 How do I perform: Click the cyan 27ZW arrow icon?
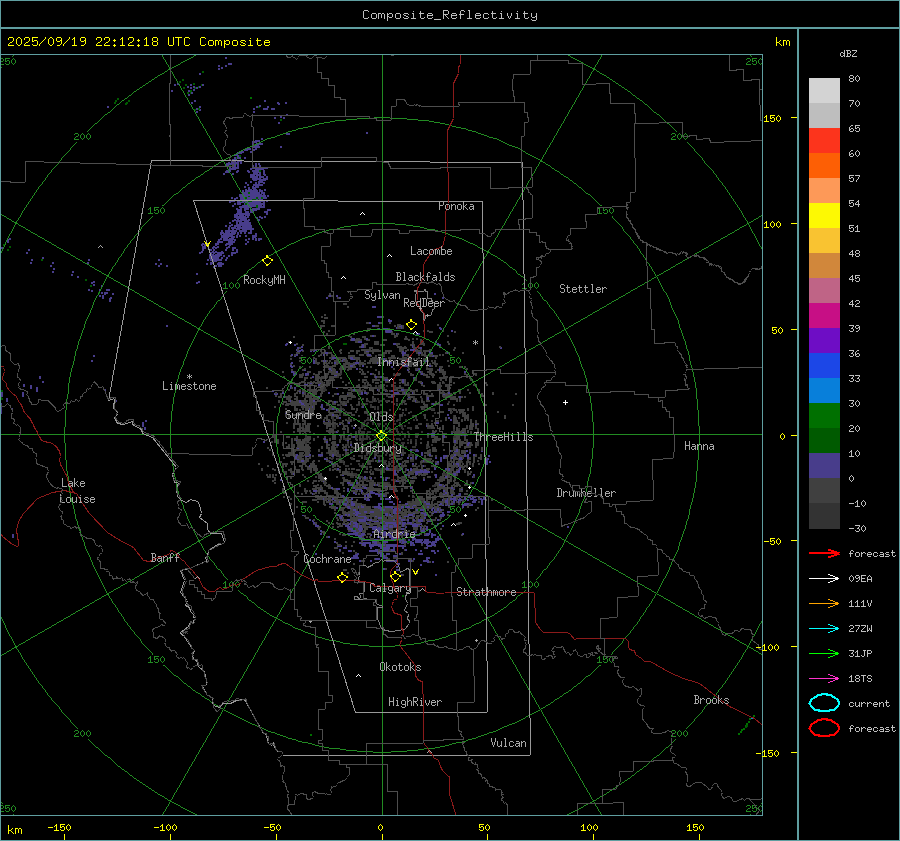824,628
